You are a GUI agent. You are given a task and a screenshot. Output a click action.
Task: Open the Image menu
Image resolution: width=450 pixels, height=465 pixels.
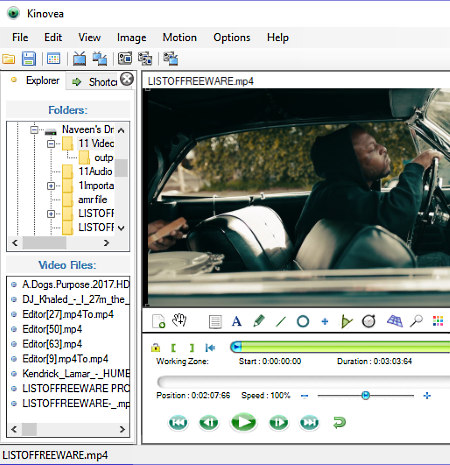coord(131,37)
